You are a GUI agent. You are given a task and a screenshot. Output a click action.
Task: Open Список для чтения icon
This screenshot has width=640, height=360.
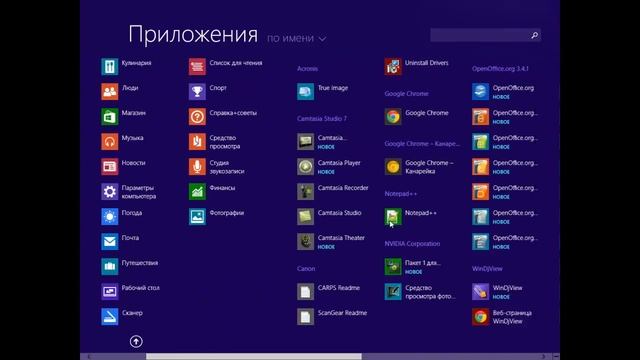[197, 67]
